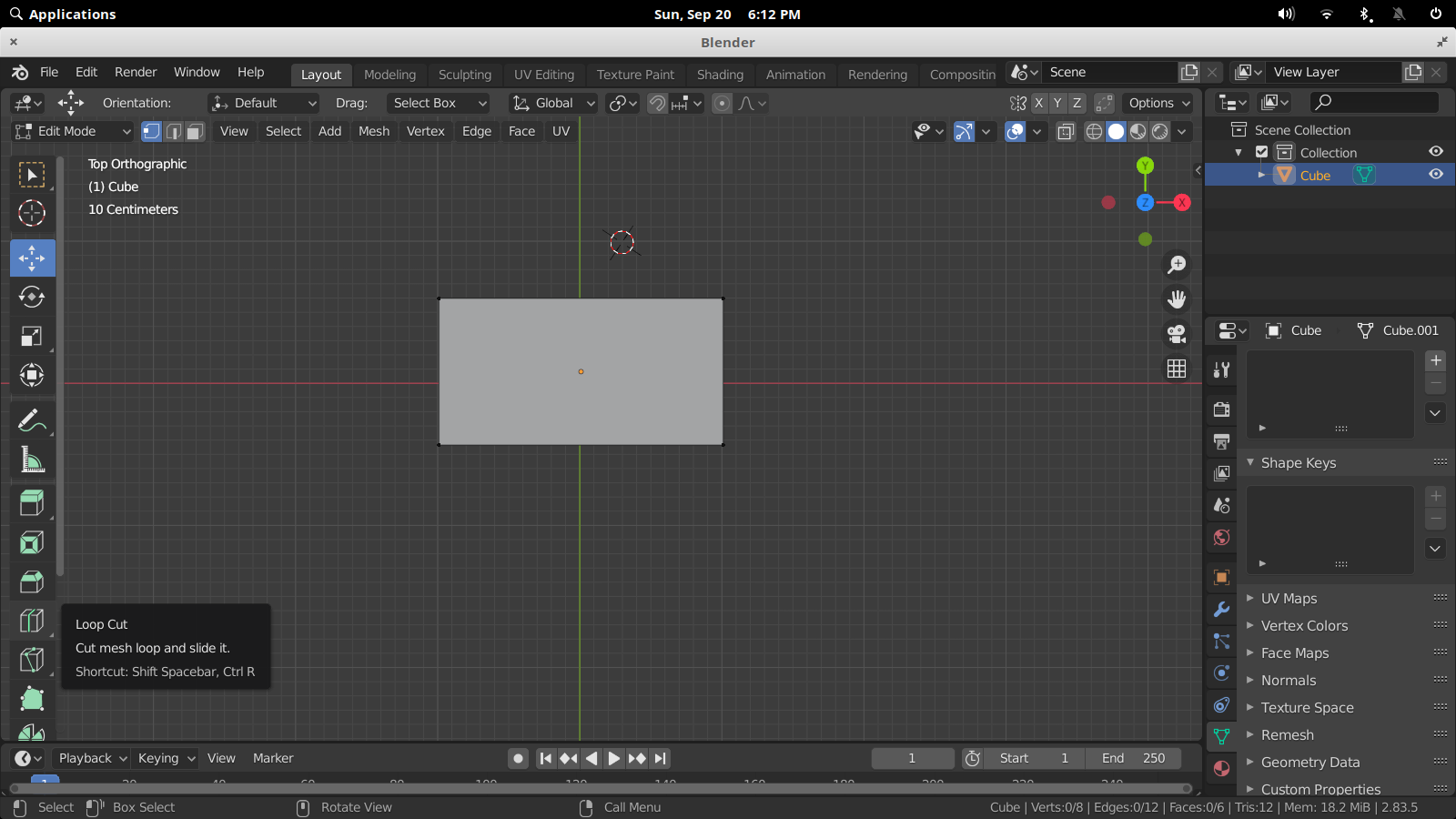
Task: Open the Mesh menu
Action: [373, 131]
